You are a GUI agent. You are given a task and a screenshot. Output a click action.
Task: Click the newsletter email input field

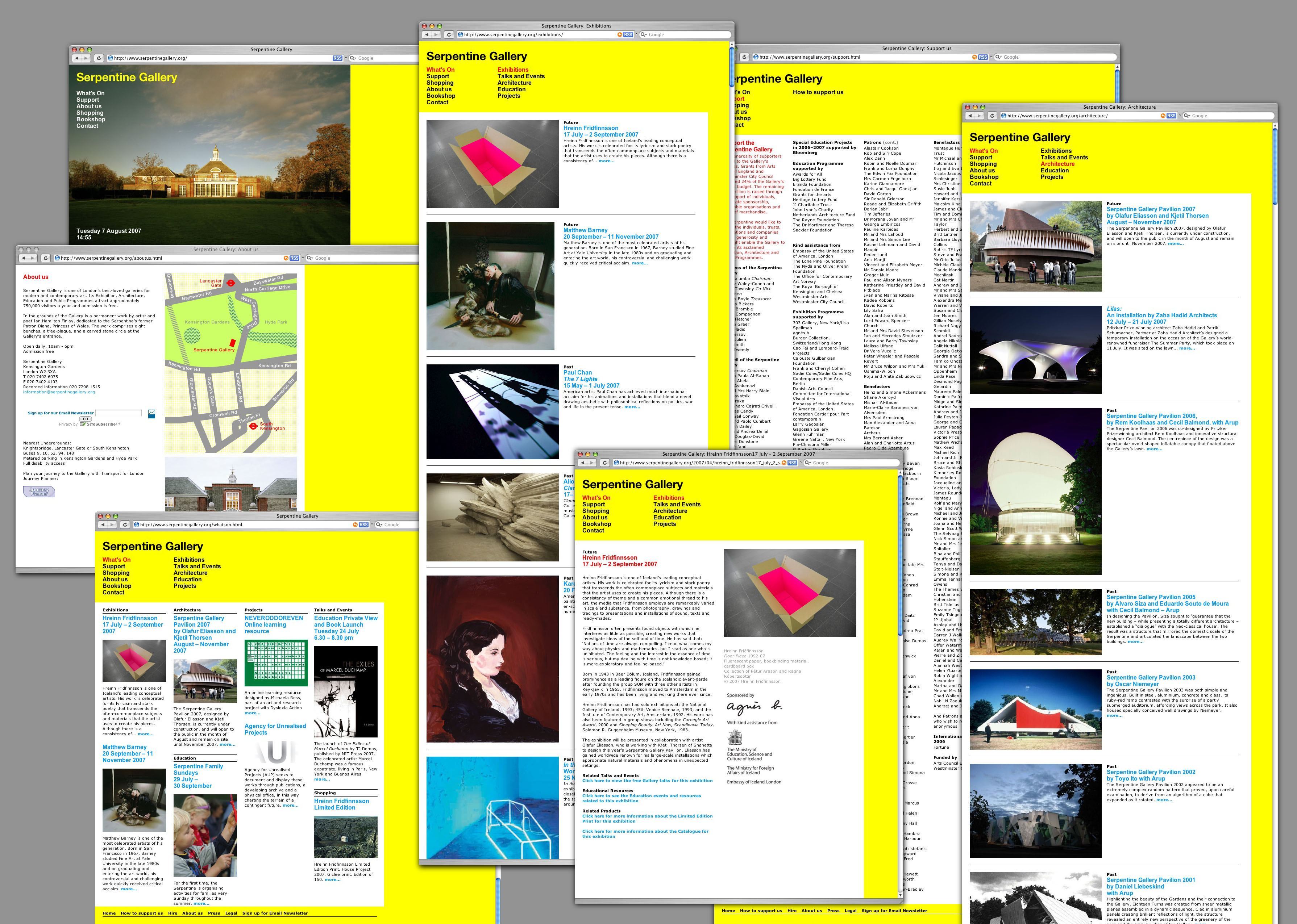(119, 413)
